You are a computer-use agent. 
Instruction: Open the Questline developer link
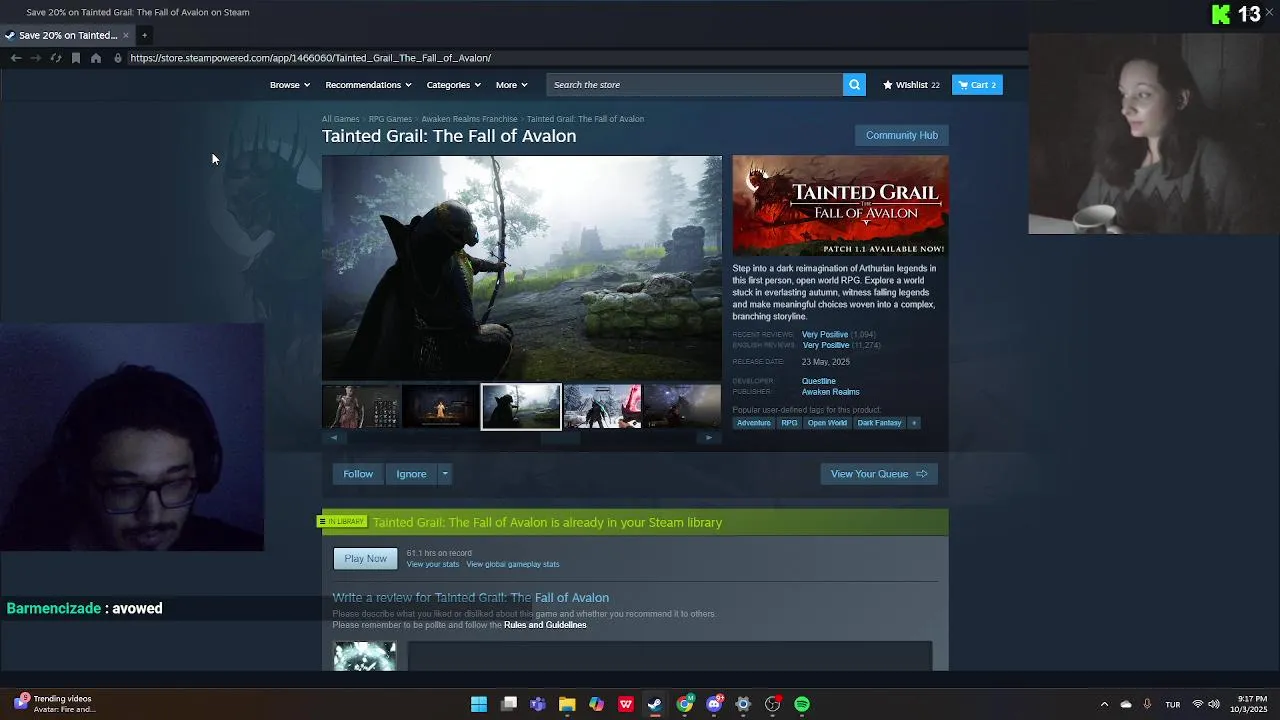(818, 381)
